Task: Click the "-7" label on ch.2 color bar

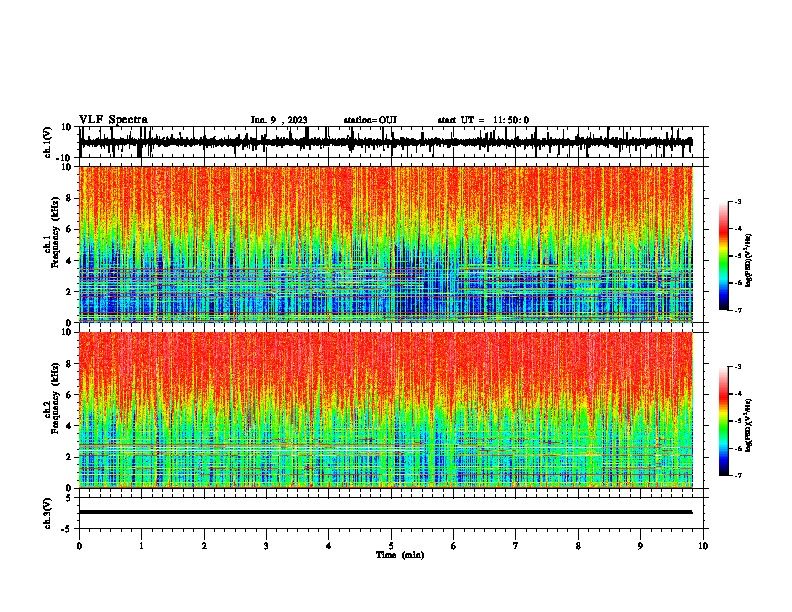Action: pos(738,476)
